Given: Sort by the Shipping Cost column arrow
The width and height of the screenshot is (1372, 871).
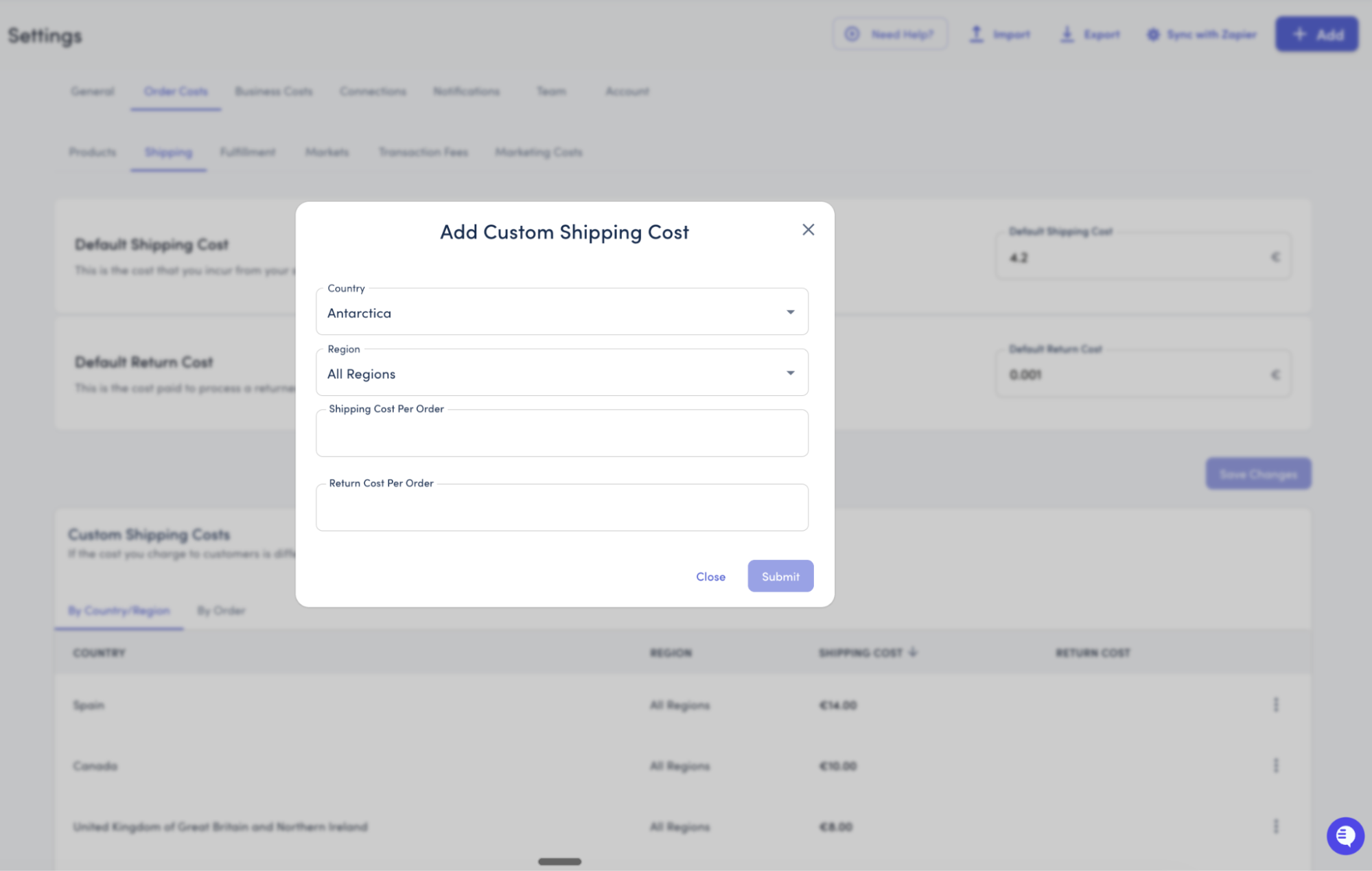Looking at the screenshot, I should tap(913, 653).
